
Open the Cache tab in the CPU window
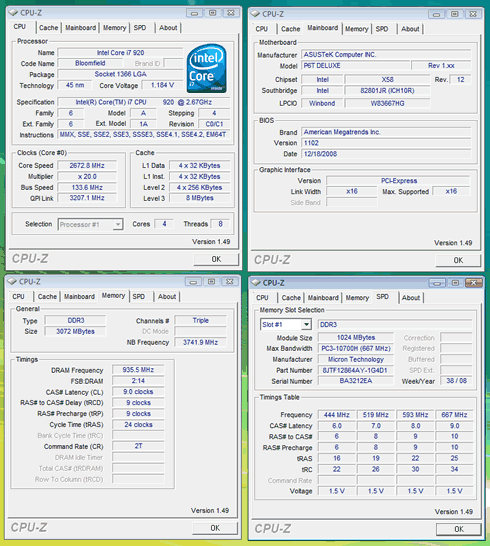tap(48, 28)
